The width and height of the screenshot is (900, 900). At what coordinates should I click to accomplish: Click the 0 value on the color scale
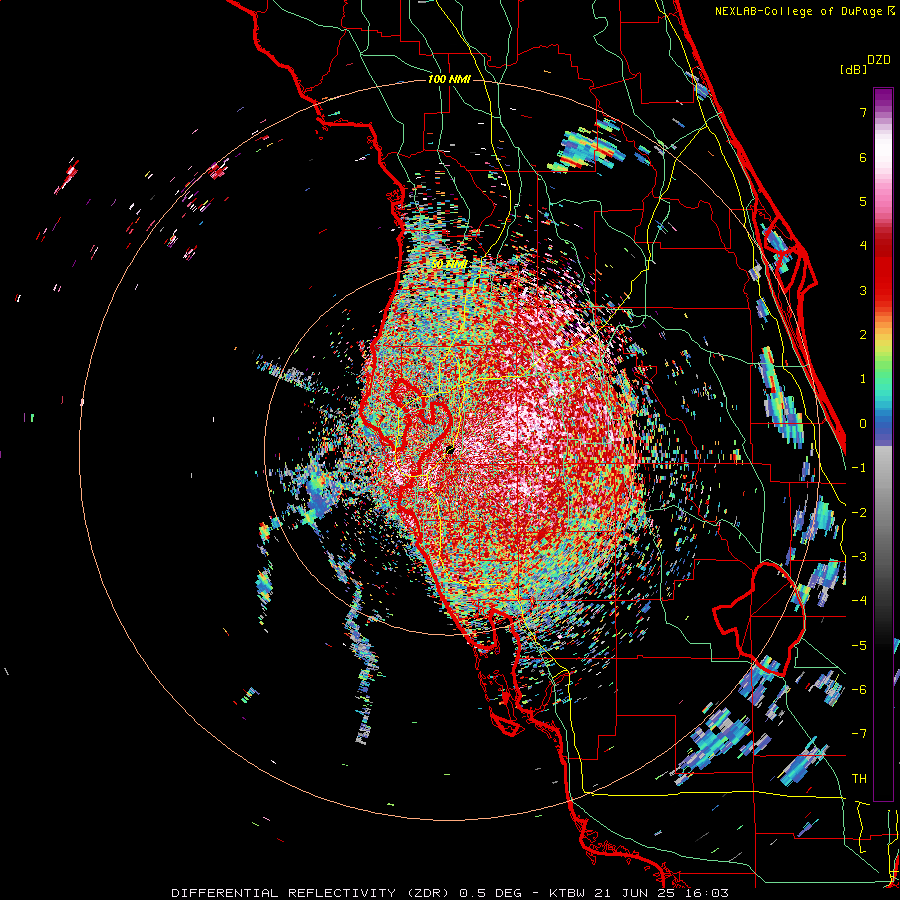[x=863, y=424]
